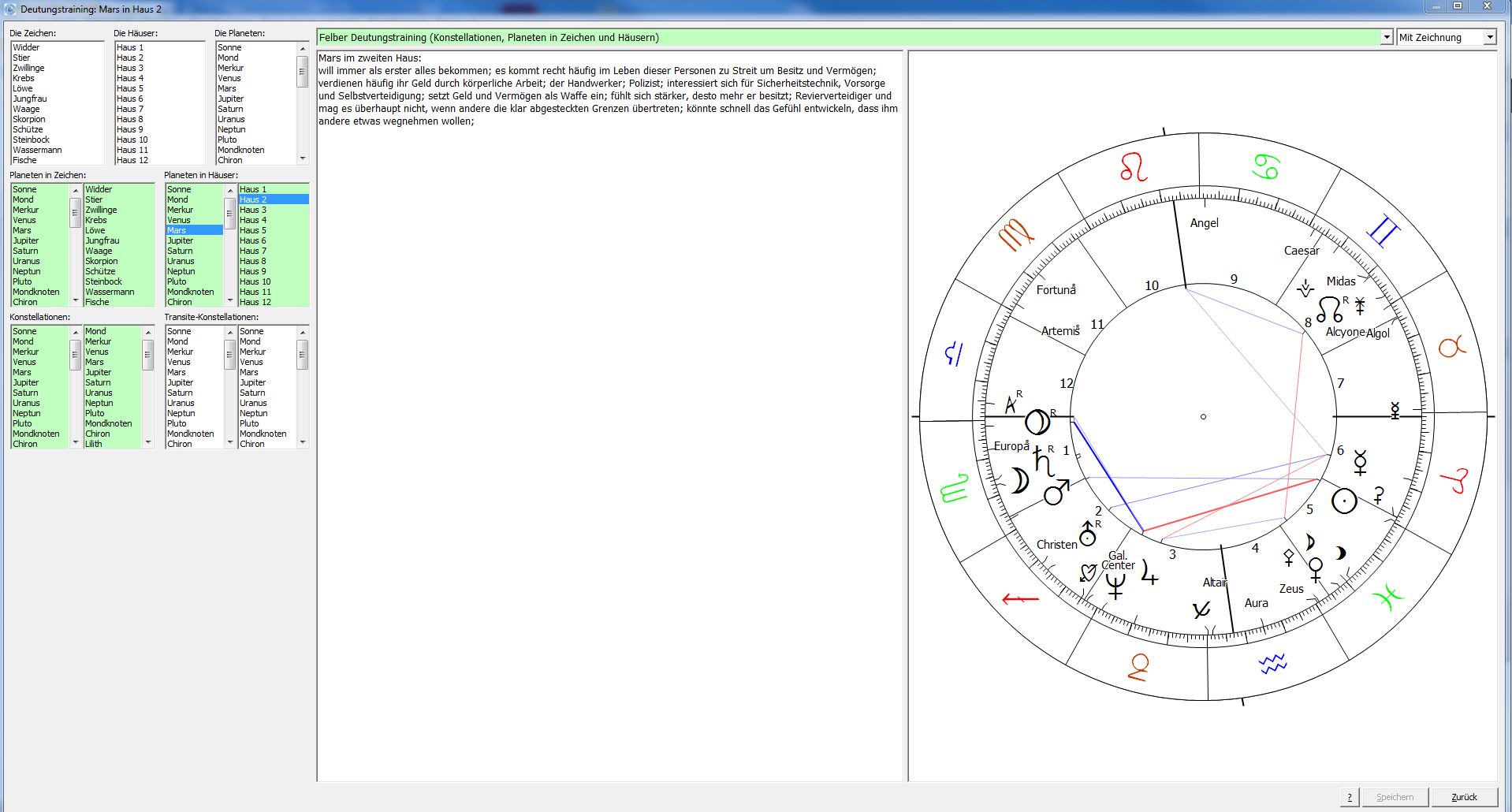Image resolution: width=1512 pixels, height=812 pixels.
Task: Click the Venus symbol near Zeus label
Action: pos(1315,569)
